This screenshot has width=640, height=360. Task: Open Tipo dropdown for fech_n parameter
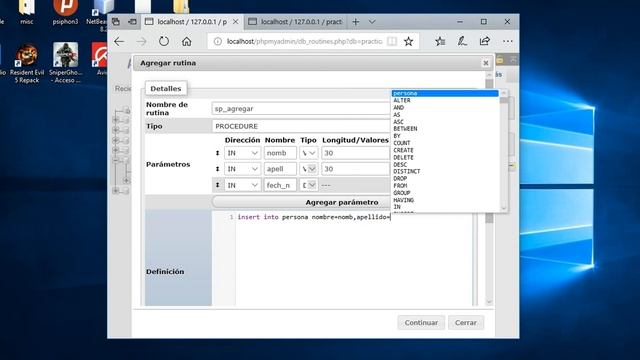point(309,185)
